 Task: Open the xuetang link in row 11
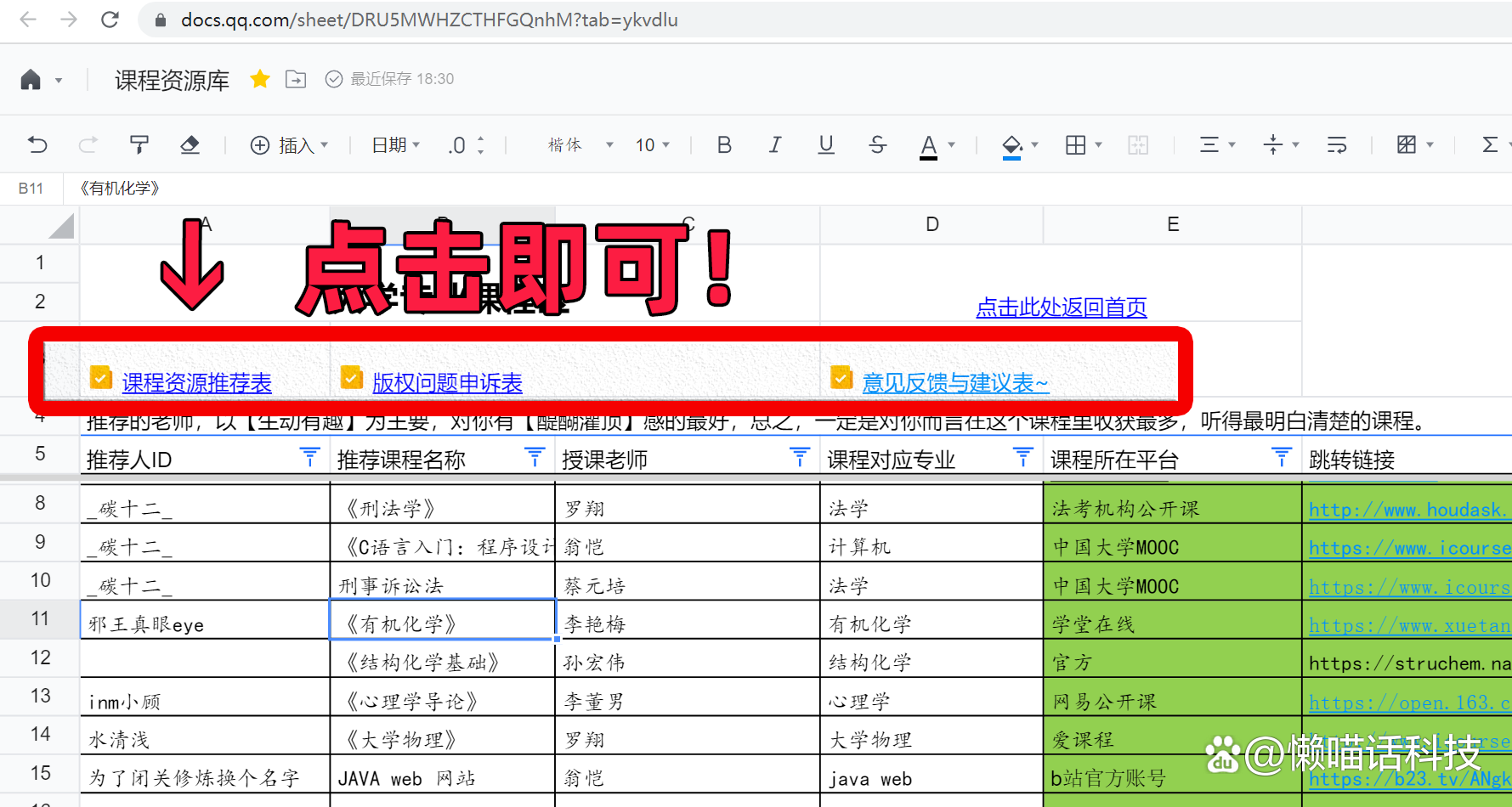(x=1409, y=626)
